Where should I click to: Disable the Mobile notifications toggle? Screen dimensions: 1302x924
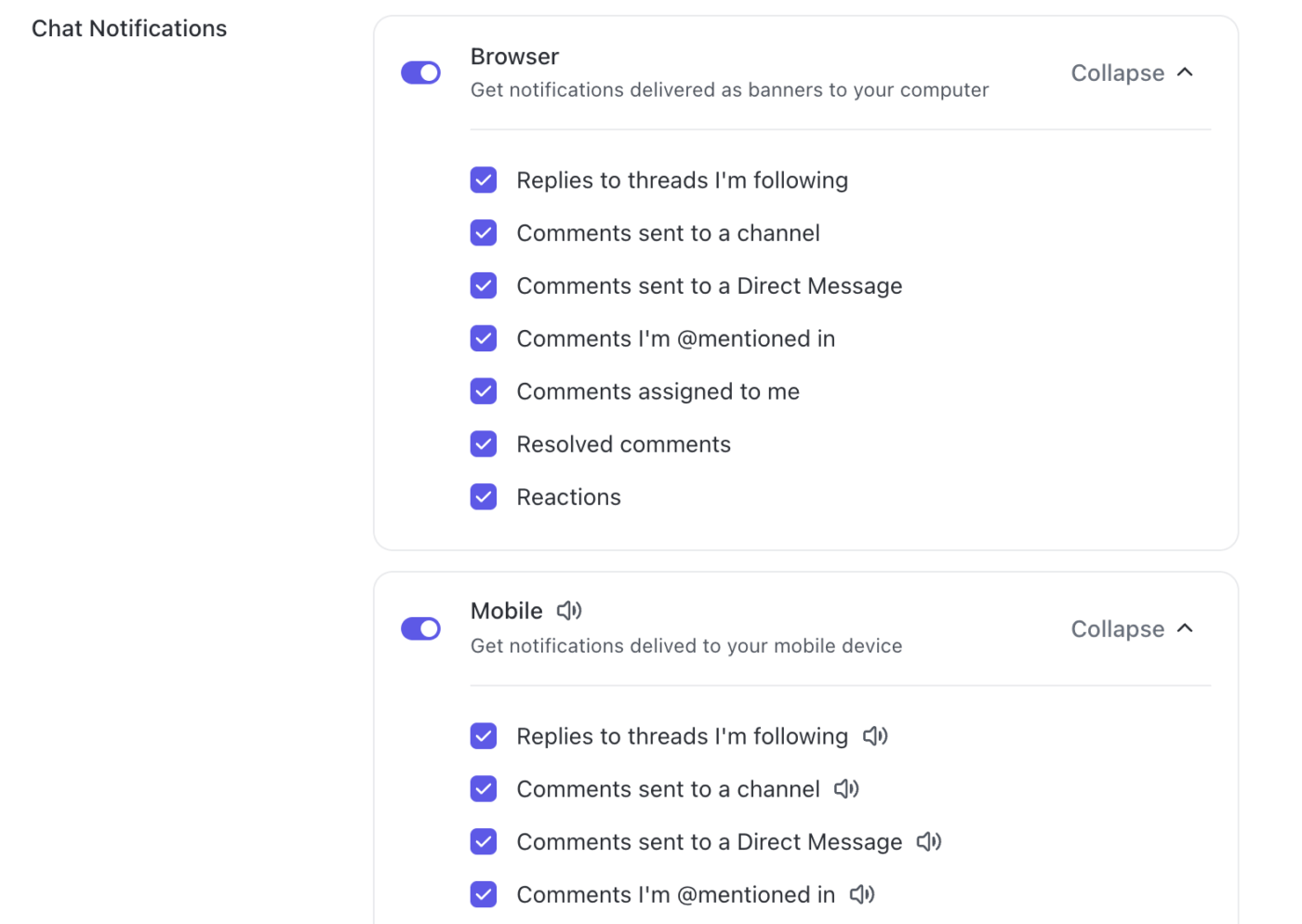point(420,628)
